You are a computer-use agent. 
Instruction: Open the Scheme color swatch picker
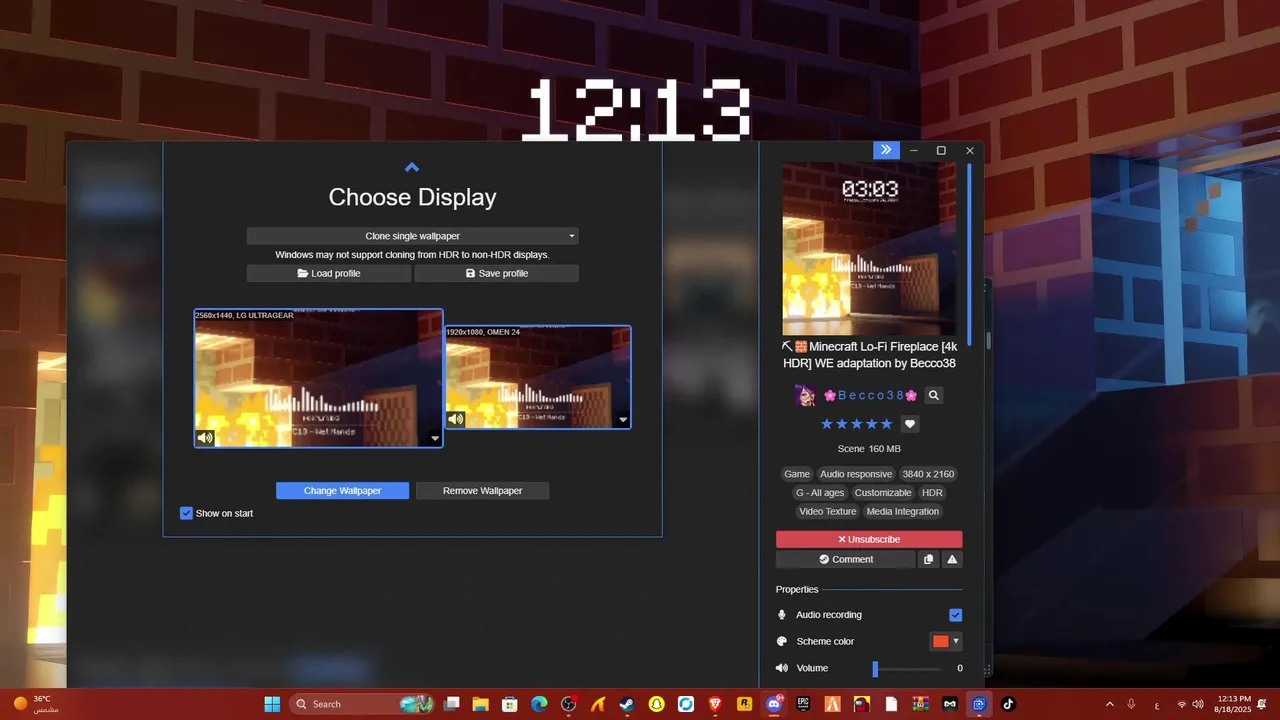(x=946, y=641)
